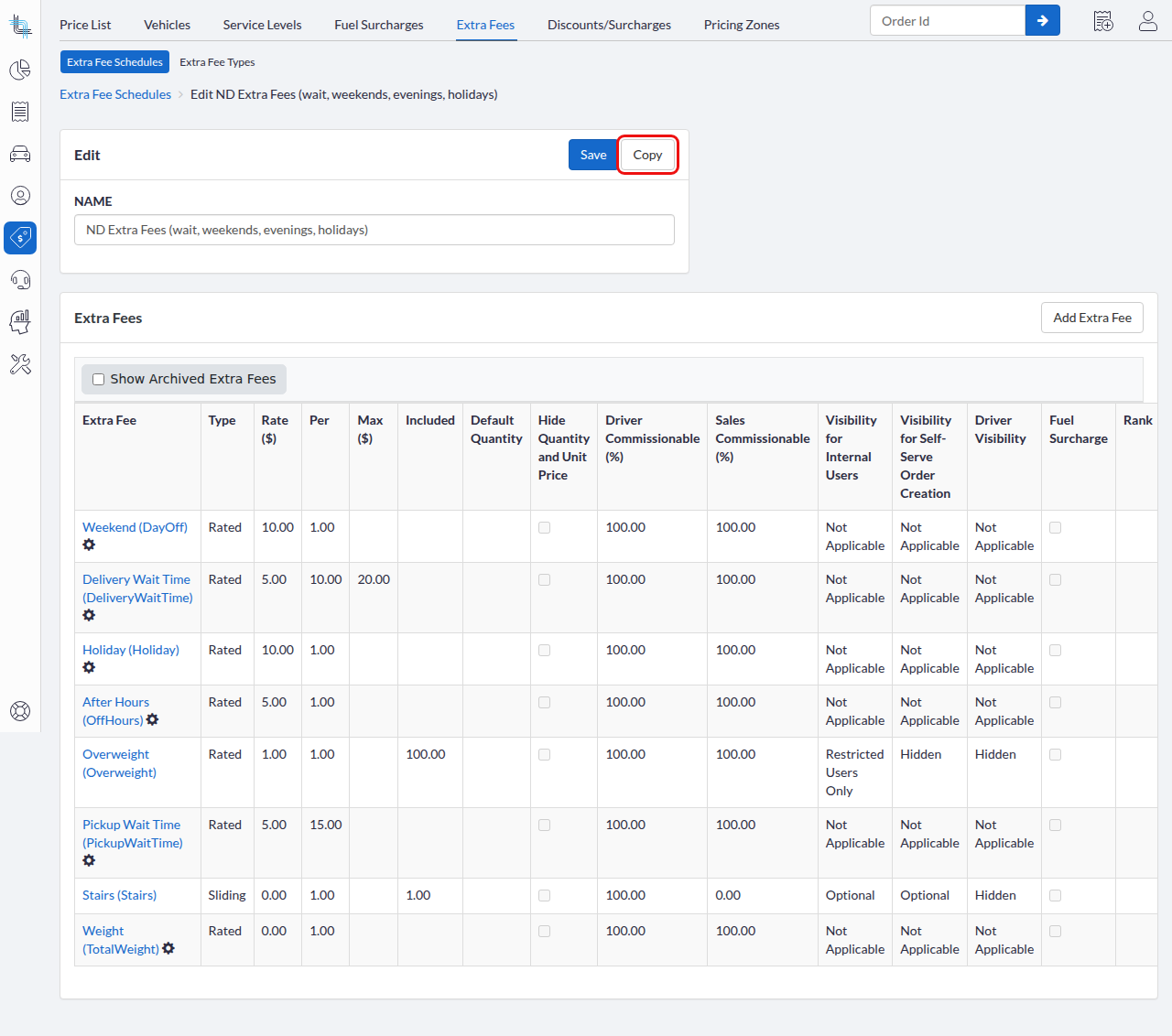This screenshot has height=1036, width=1172.
Task: Toggle Fuel Surcharge checkbox for Weight row
Action: pos(1056,932)
